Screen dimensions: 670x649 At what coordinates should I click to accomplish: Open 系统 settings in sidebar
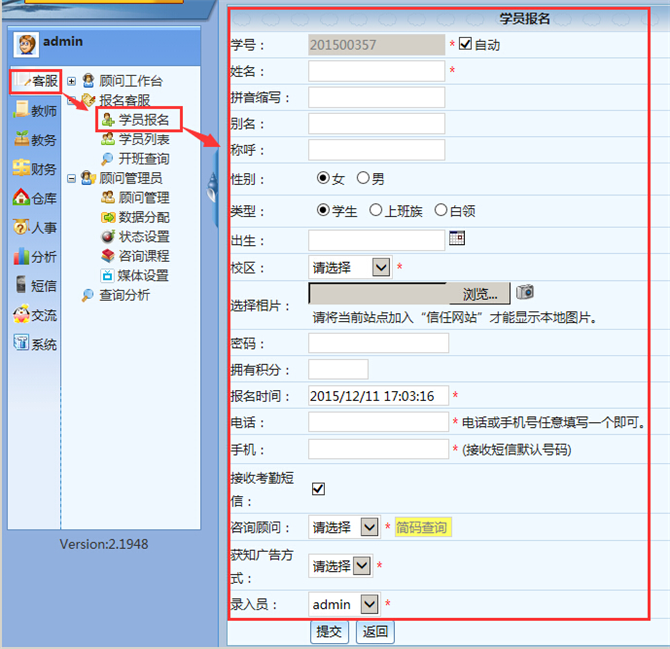[x=35, y=344]
